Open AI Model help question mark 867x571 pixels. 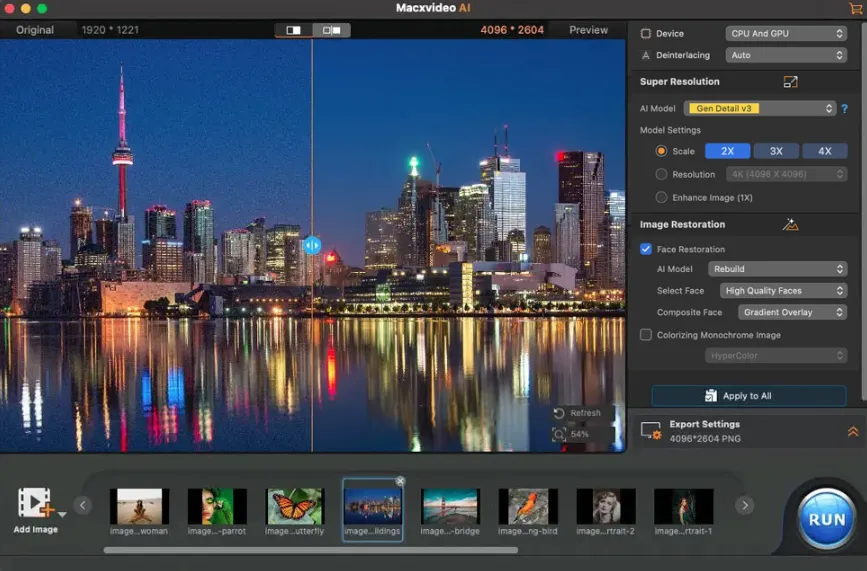[x=844, y=109]
